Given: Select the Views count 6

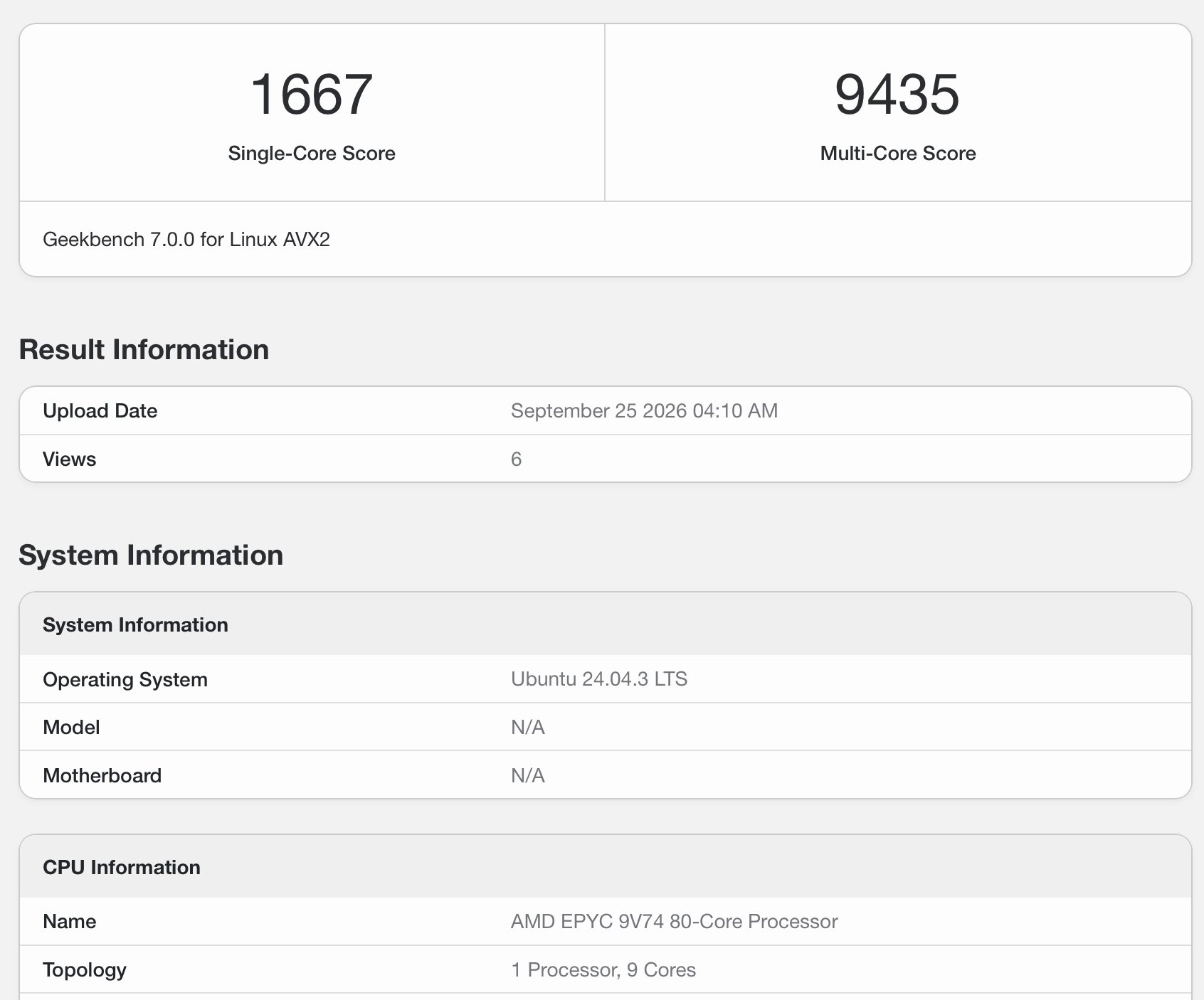Looking at the screenshot, I should click(x=517, y=459).
